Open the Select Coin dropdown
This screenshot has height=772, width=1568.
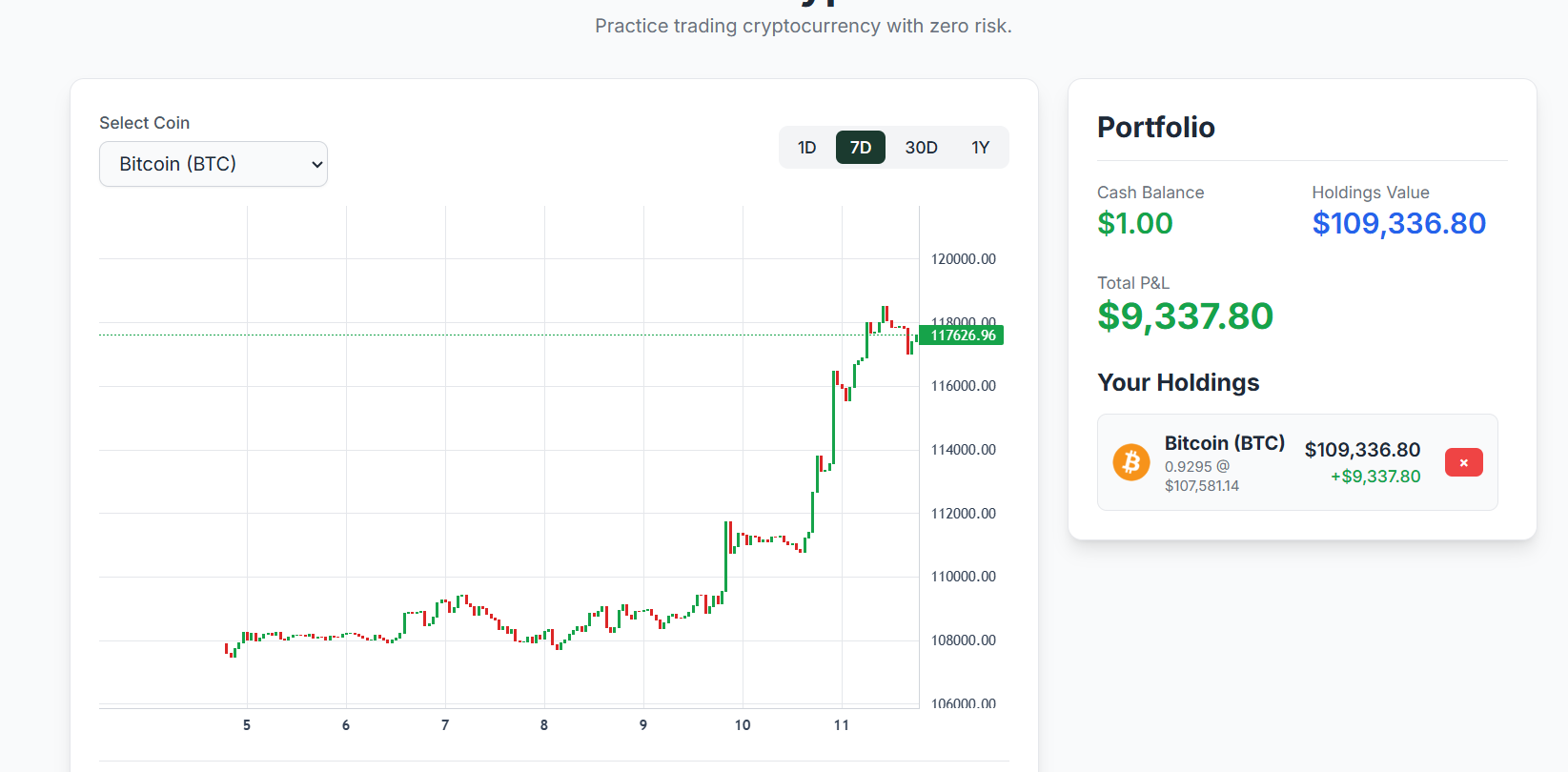tap(214, 164)
